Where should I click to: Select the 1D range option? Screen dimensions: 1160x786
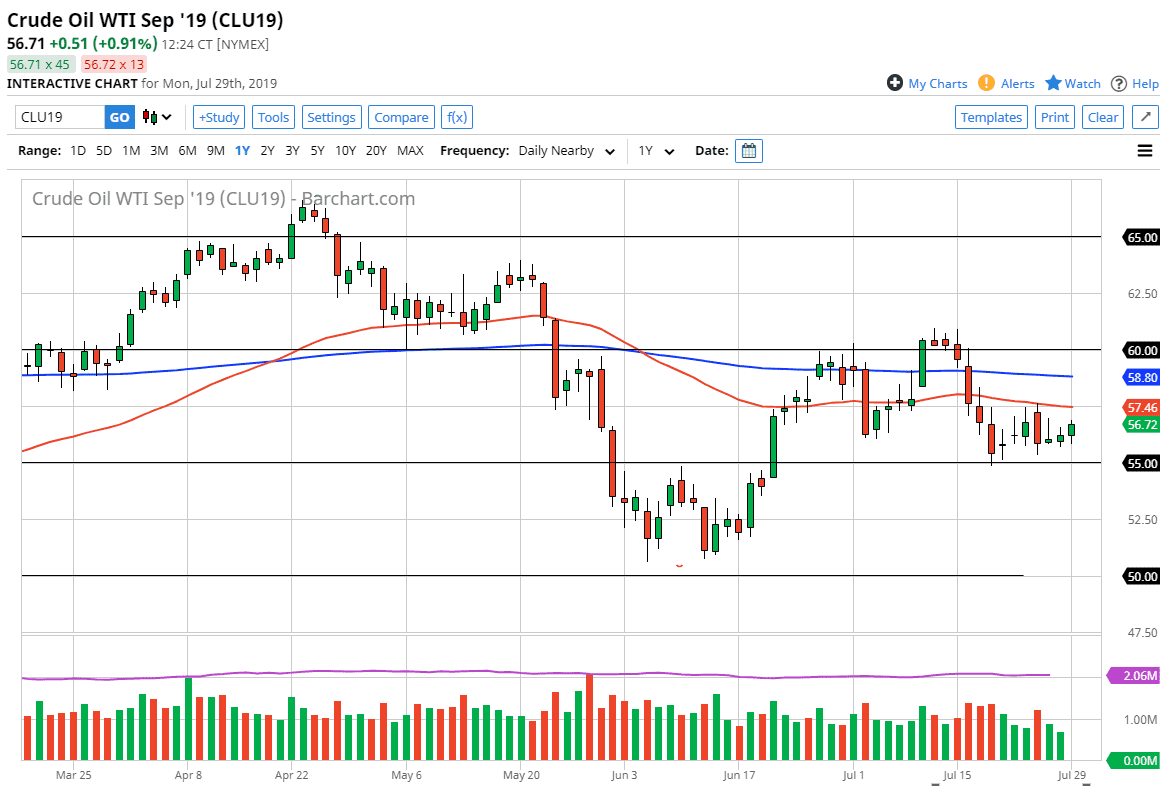point(77,151)
